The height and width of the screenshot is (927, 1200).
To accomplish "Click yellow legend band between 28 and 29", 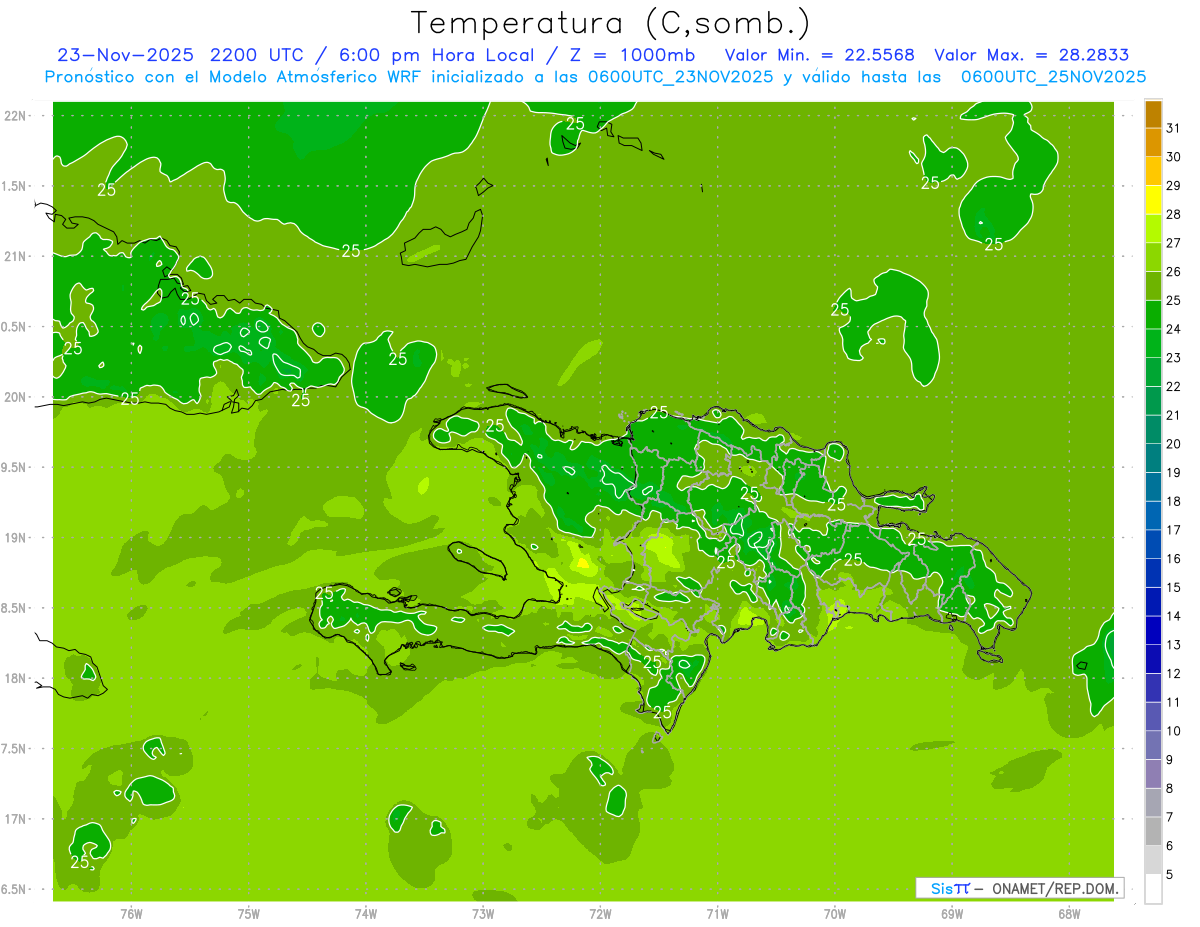I will 1153,200.
